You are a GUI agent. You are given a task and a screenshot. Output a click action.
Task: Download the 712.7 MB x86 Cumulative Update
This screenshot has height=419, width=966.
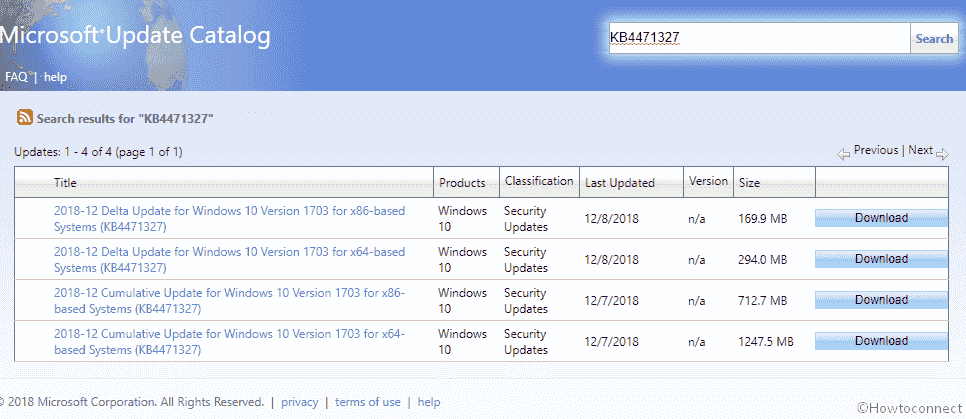coord(882,300)
